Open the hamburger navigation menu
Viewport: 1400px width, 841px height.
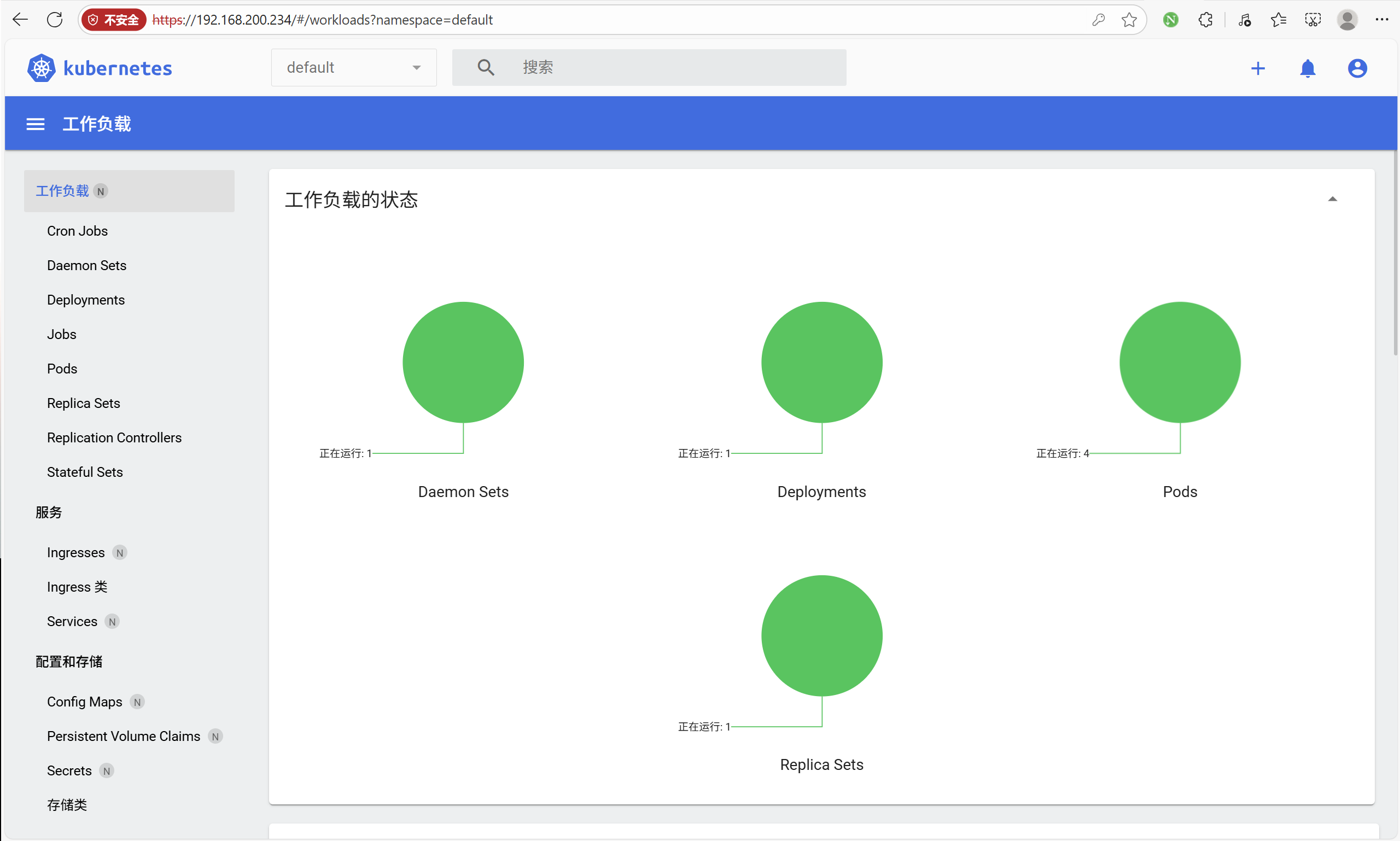pos(35,124)
